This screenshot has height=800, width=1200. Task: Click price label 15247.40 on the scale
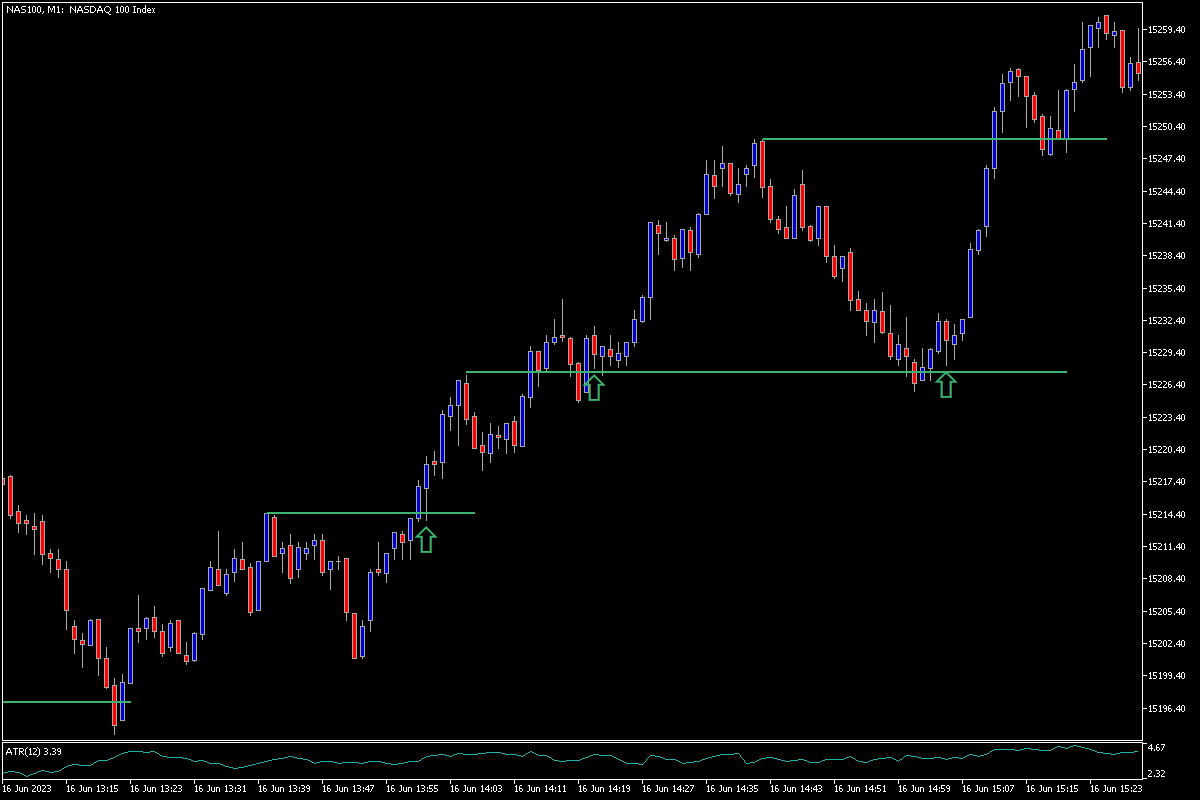pyautogui.click(x=1167, y=159)
